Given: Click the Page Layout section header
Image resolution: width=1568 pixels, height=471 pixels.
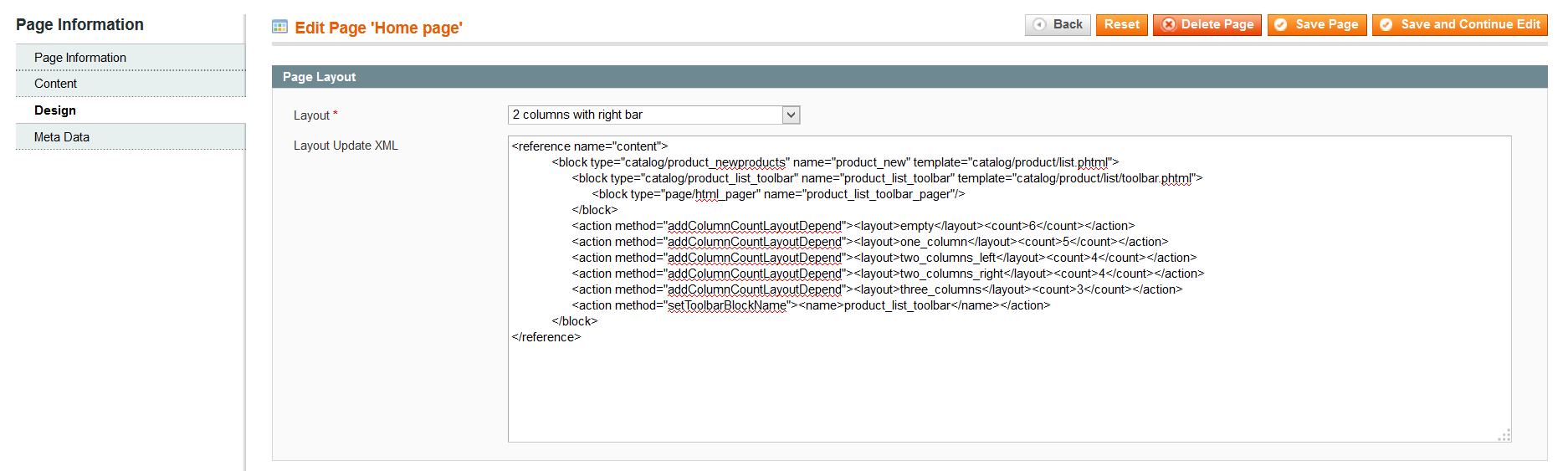Looking at the screenshot, I should (910, 77).
